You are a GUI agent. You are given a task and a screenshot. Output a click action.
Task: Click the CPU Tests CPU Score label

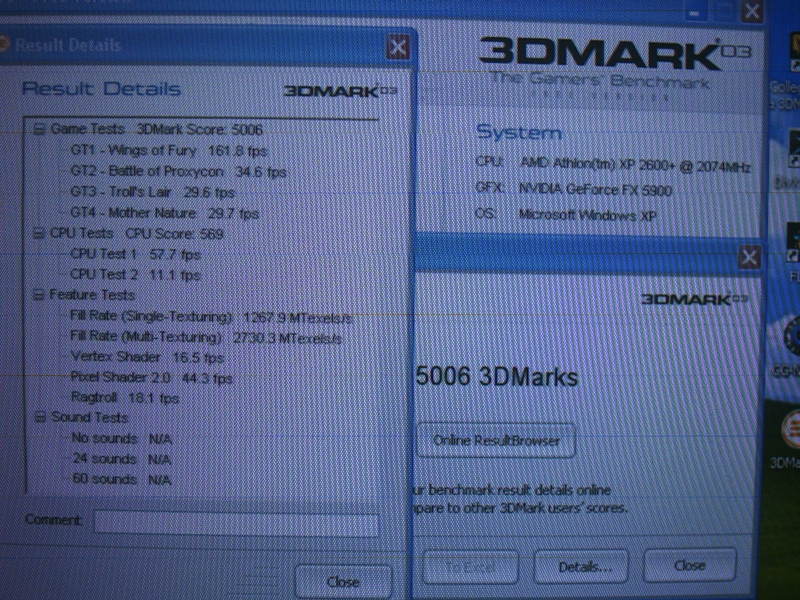tap(137, 234)
